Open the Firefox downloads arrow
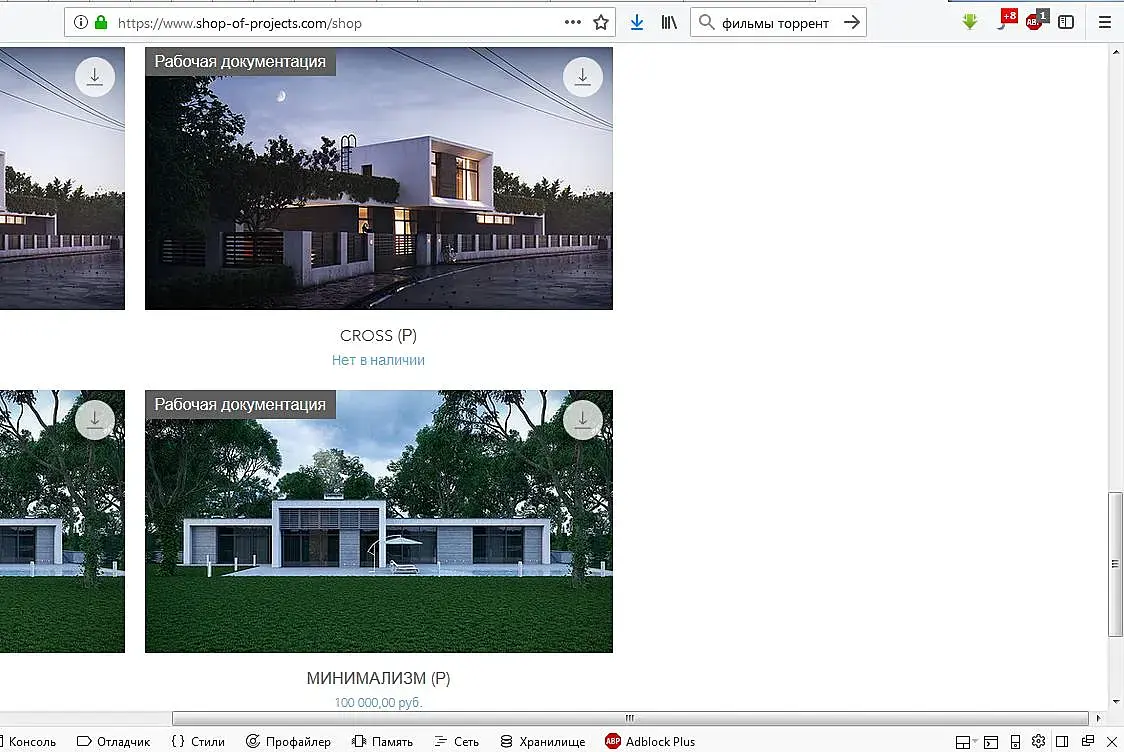The image size is (1124, 752). (637, 22)
